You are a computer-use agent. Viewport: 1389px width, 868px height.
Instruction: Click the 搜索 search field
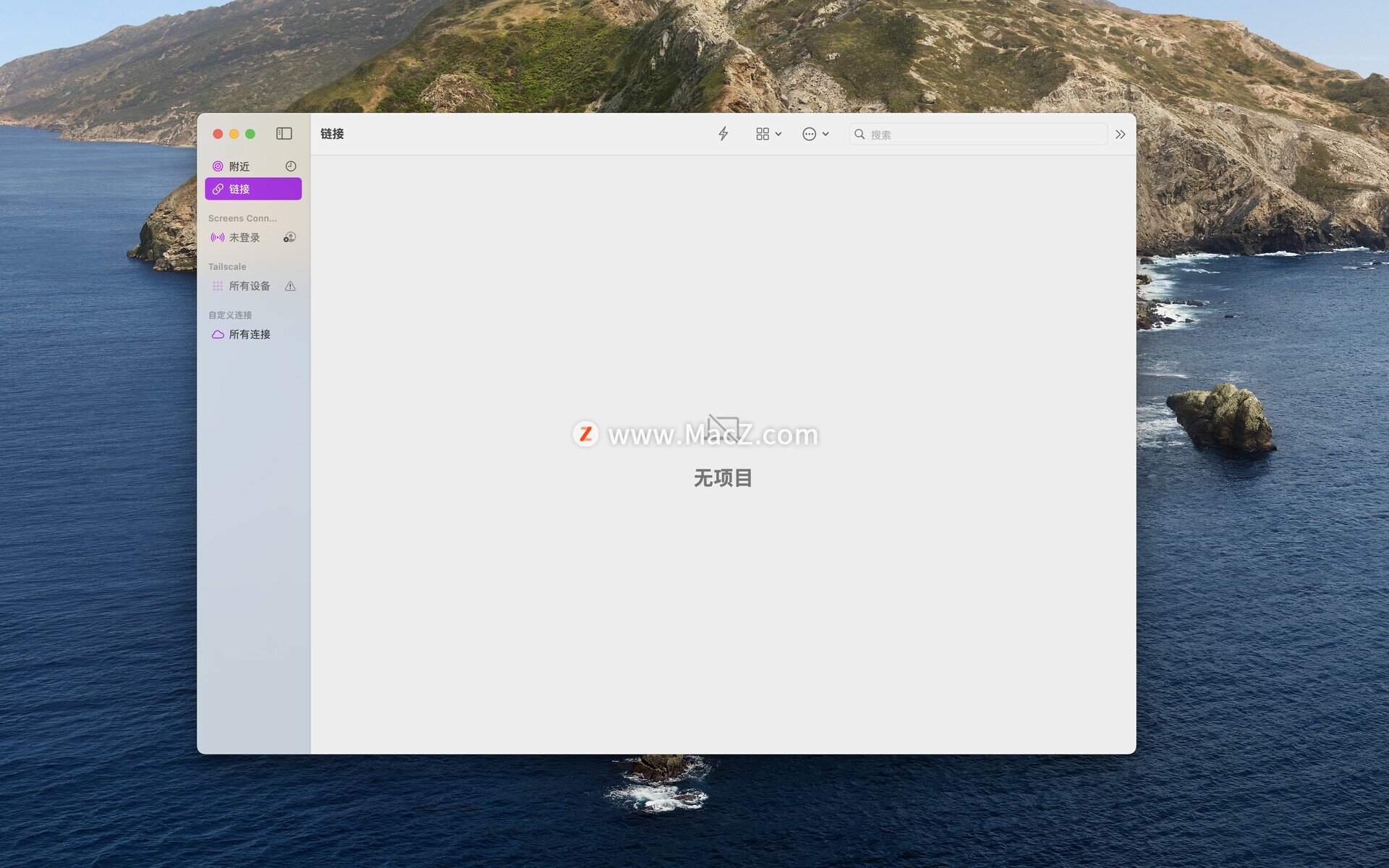pyautogui.click(x=984, y=135)
